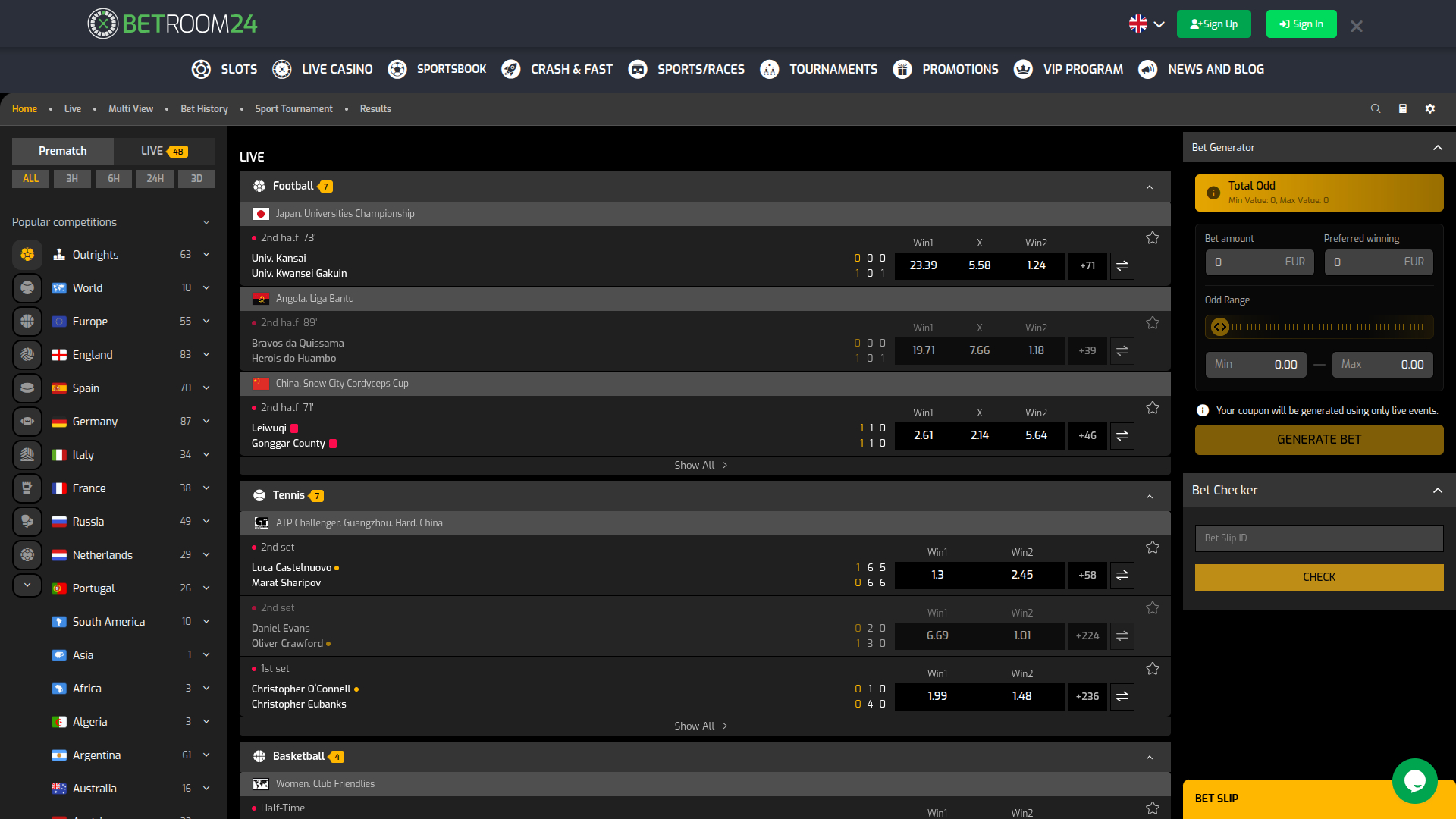The height and width of the screenshot is (819, 1456).
Task: Select the Live Casino icon
Action: 281,69
